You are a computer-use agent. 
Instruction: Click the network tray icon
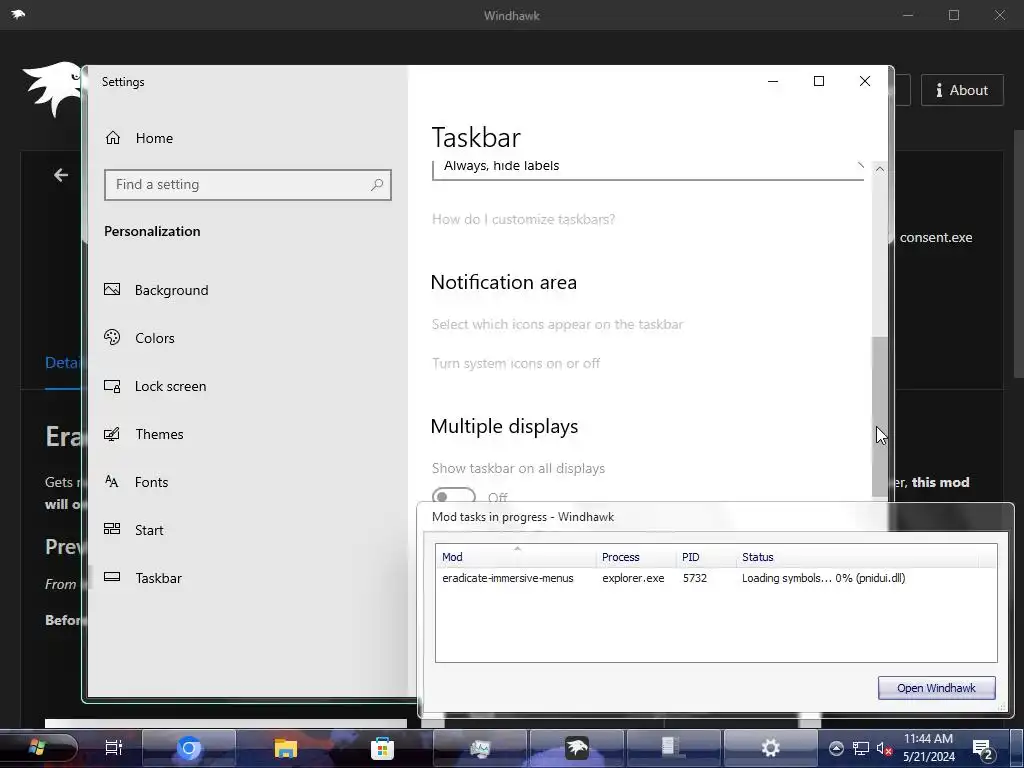tap(861, 748)
